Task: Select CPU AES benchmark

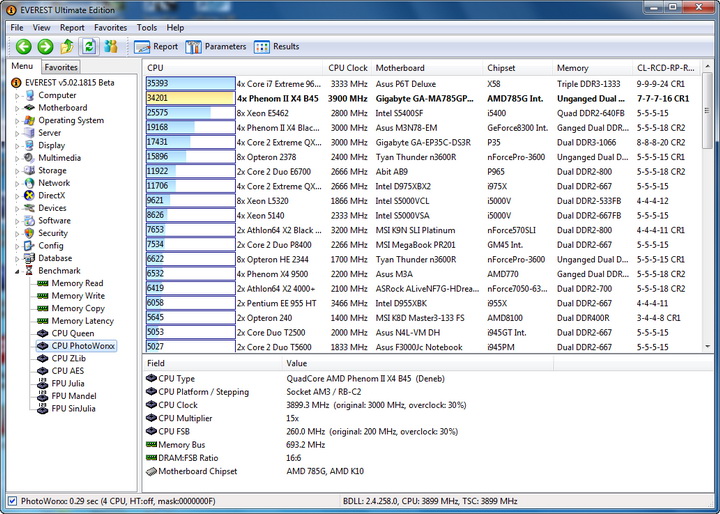Action: coord(68,371)
